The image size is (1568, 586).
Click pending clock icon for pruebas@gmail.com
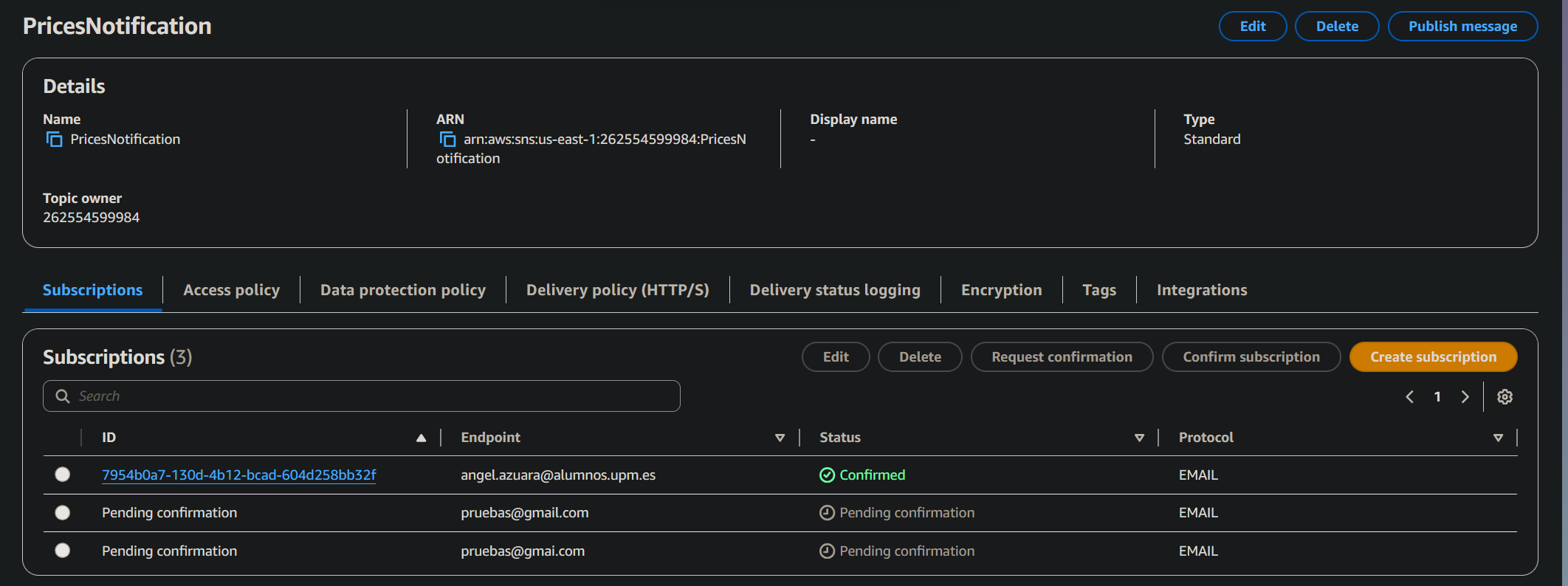[827, 513]
